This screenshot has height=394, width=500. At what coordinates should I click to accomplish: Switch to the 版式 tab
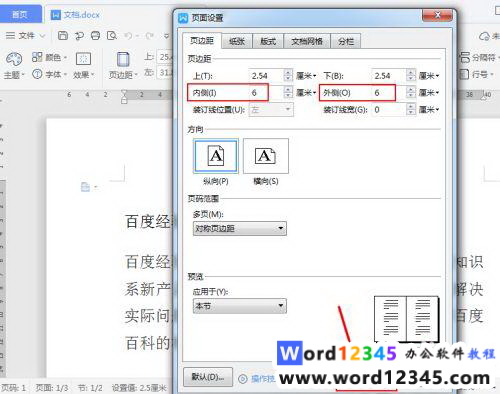(x=268, y=41)
